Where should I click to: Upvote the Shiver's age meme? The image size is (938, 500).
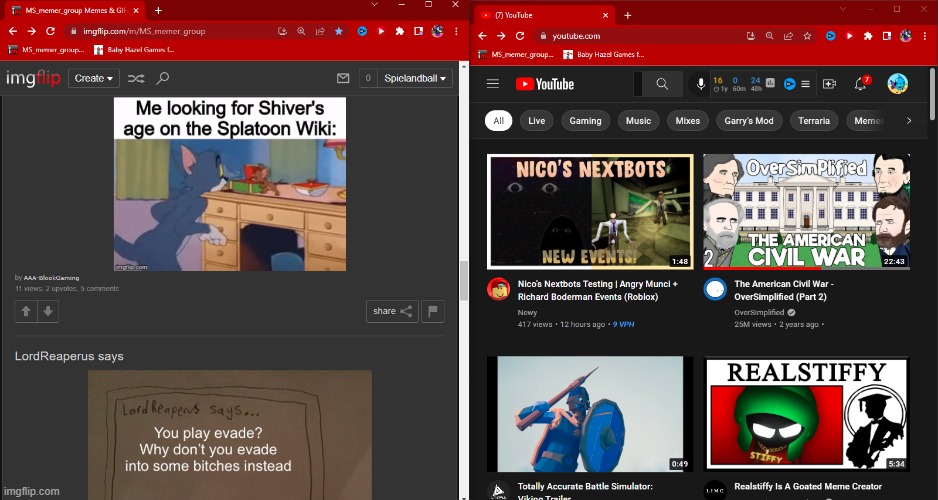tap(26, 311)
